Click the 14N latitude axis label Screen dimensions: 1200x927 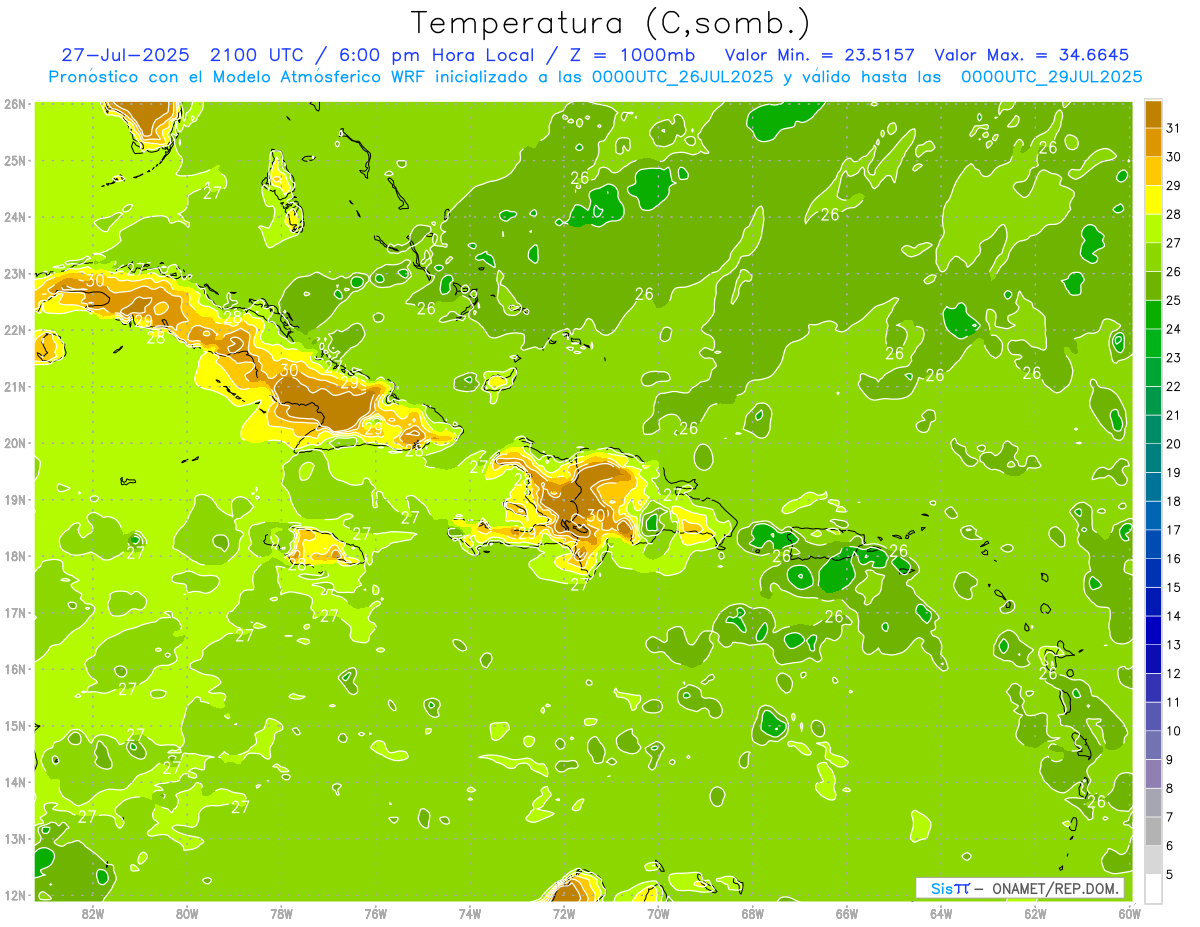tap(14, 782)
